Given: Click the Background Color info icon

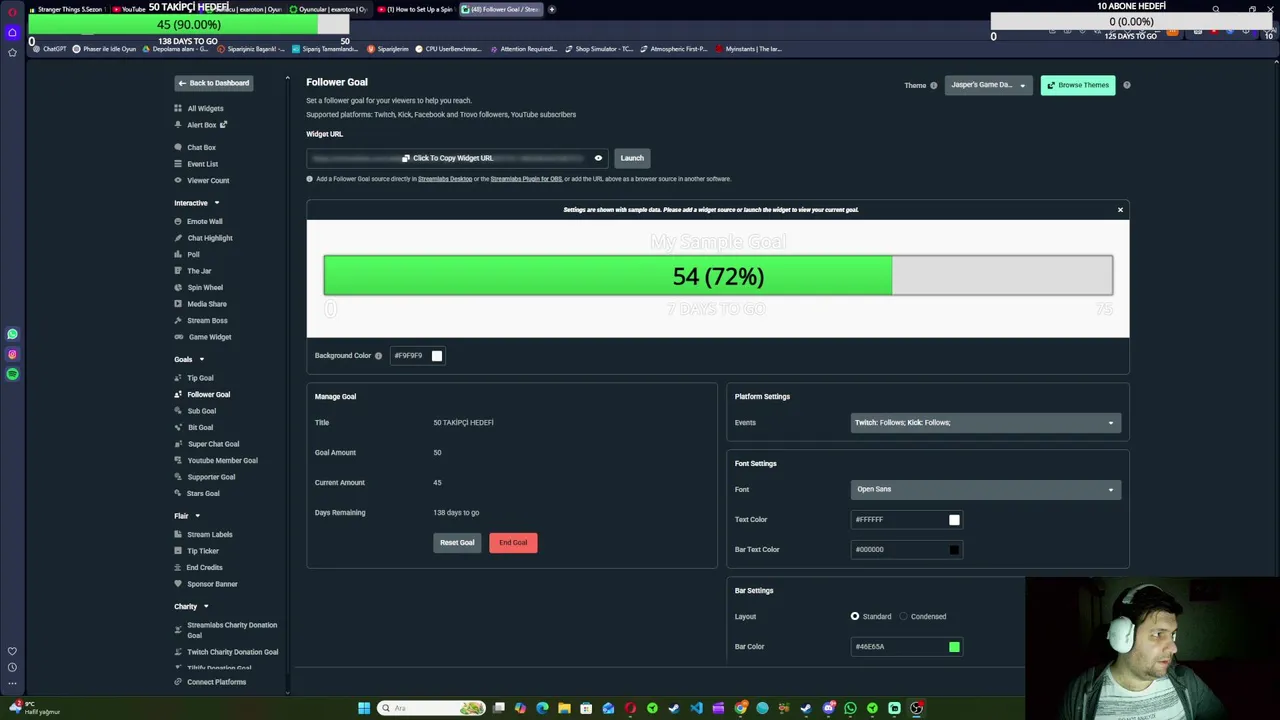Looking at the screenshot, I should [x=378, y=355].
